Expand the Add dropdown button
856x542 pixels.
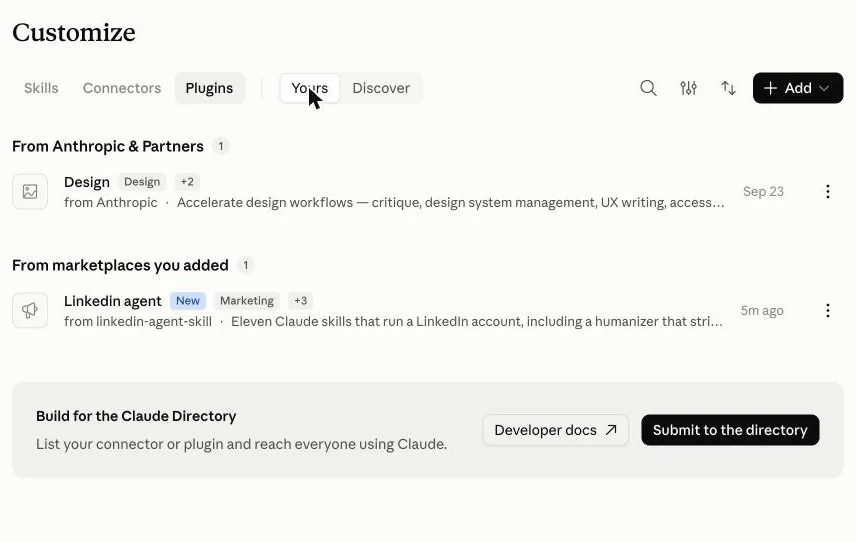pos(798,88)
